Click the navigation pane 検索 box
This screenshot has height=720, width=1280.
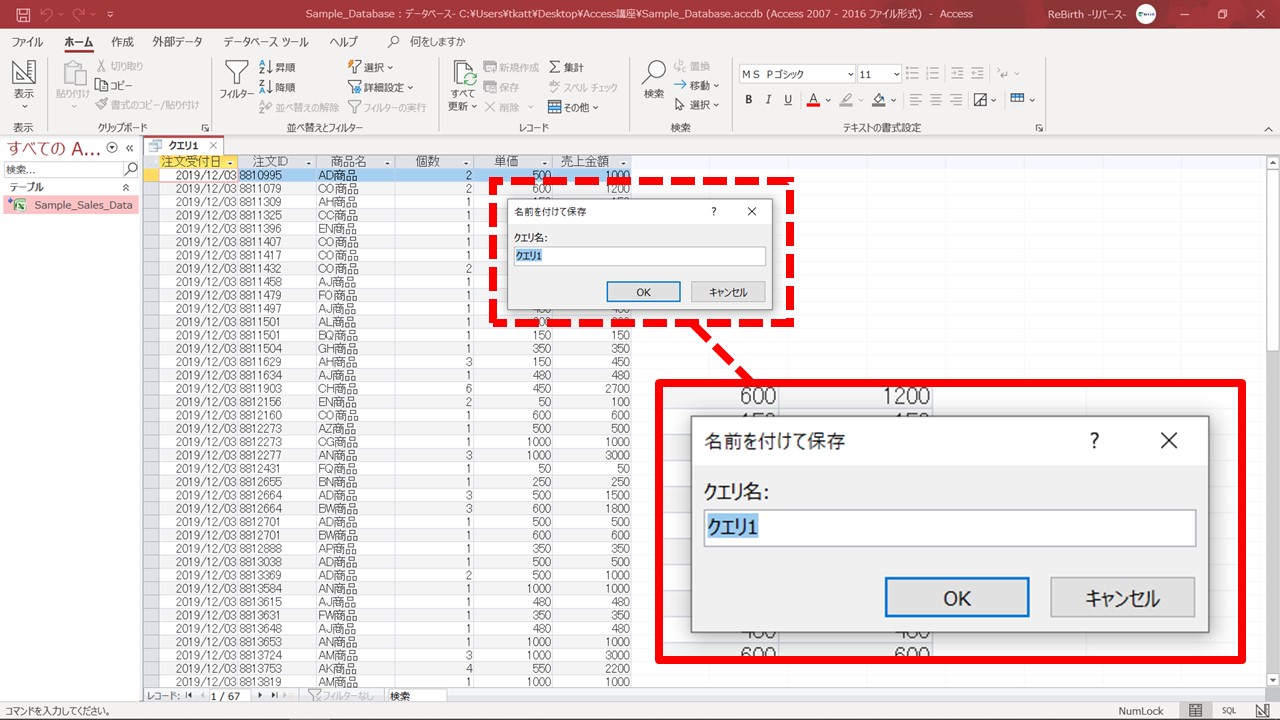click(x=64, y=170)
